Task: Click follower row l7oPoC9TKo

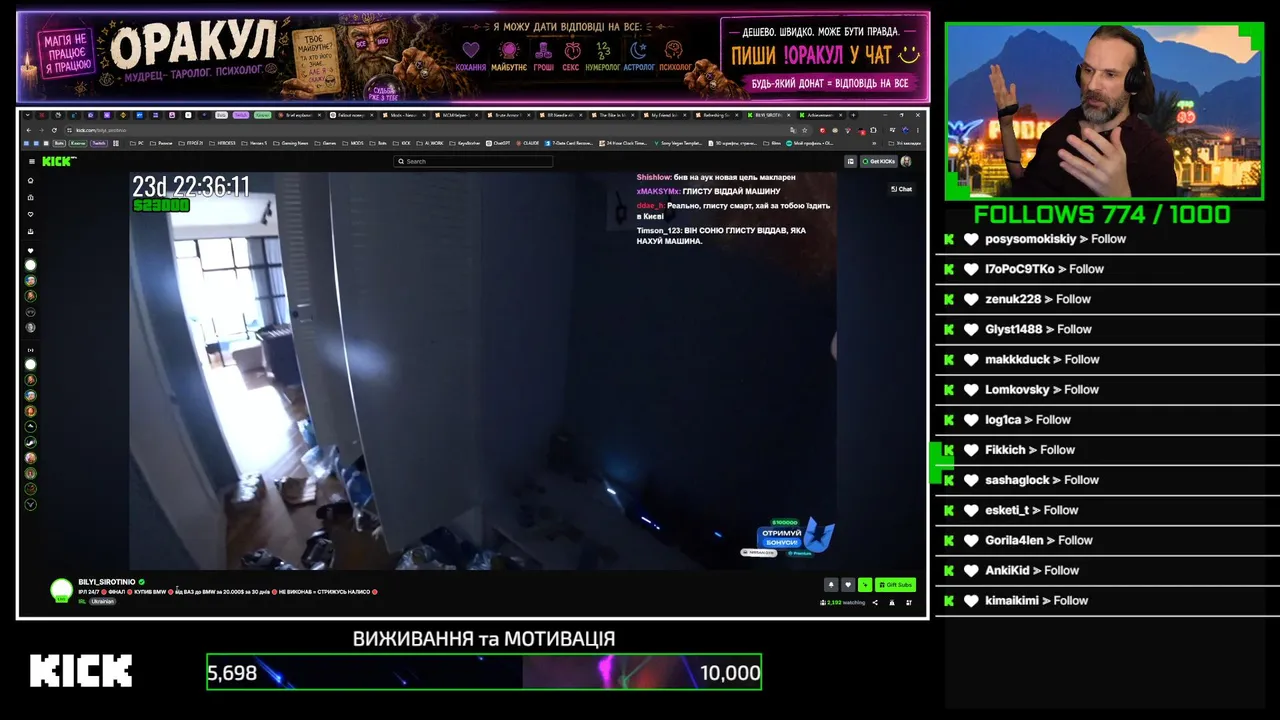Action: 1107,269
